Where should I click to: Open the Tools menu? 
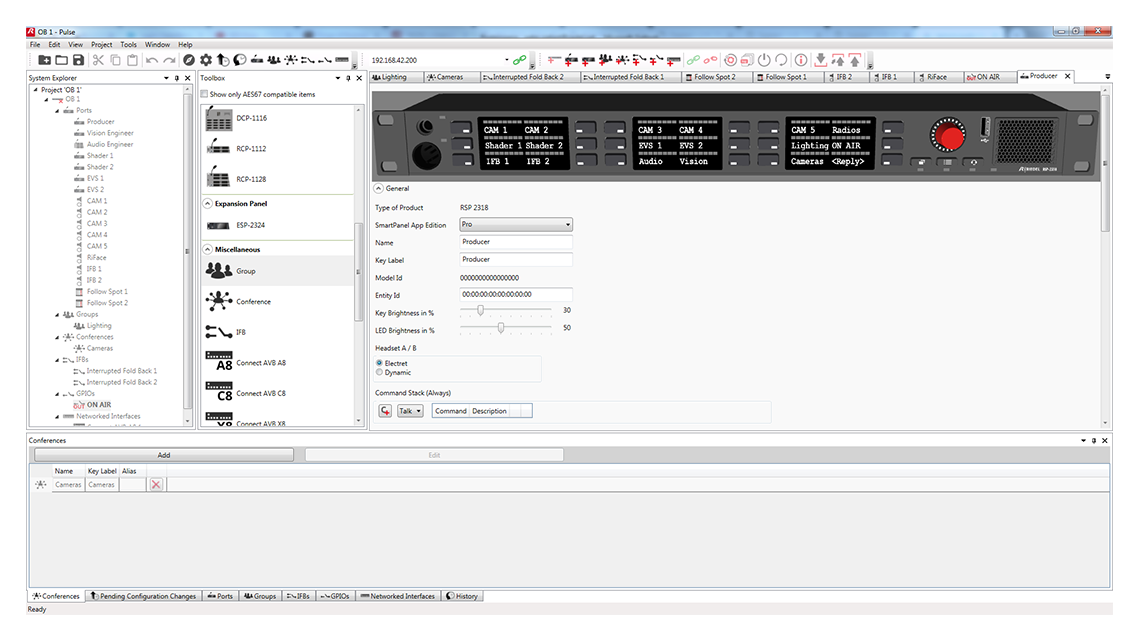[128, 44]
